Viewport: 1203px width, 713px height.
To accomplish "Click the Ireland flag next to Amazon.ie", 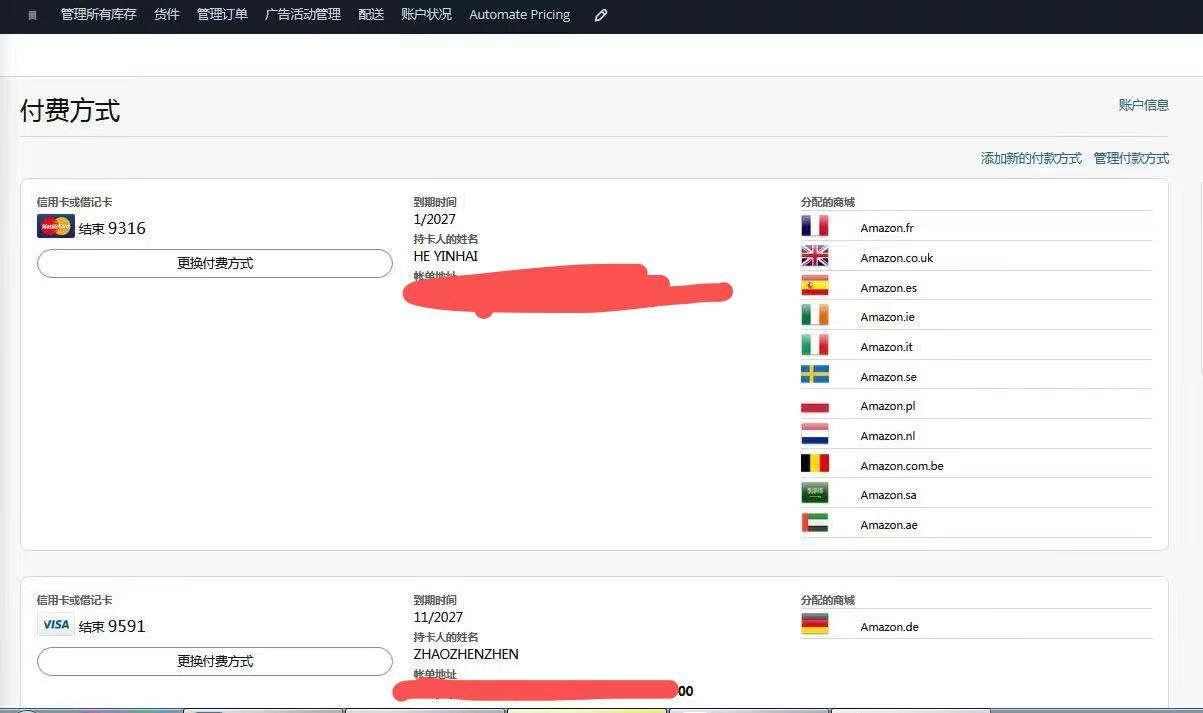I will click(815, 316).
